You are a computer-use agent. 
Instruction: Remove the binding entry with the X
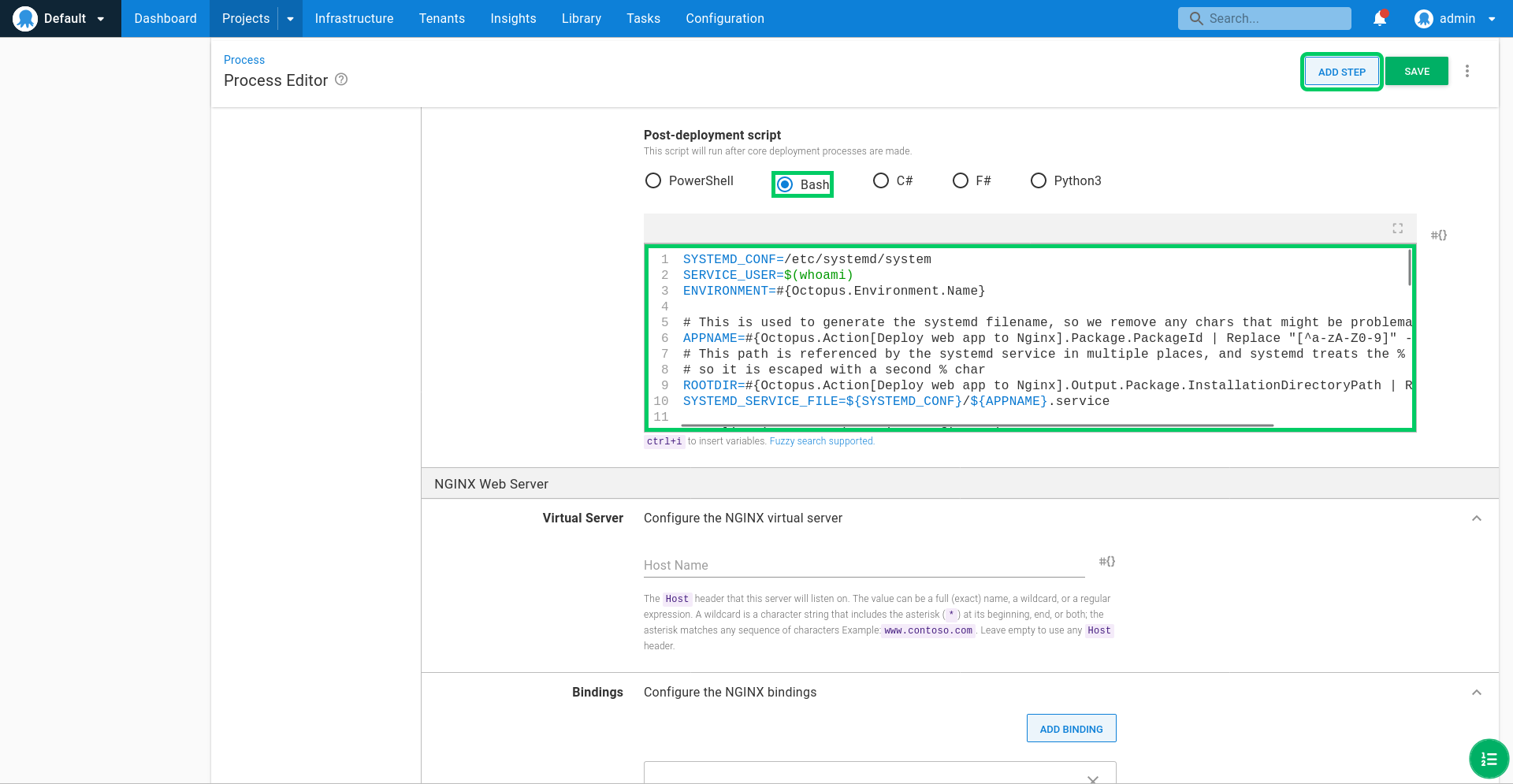[x=1093, y=779]
